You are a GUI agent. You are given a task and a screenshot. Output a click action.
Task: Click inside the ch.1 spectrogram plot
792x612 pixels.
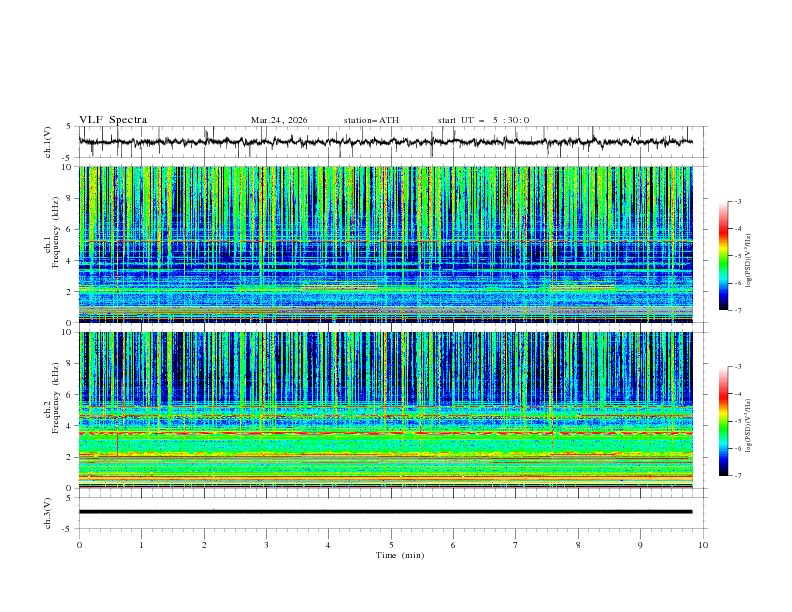pyautogui.click(x=390, y=244)
